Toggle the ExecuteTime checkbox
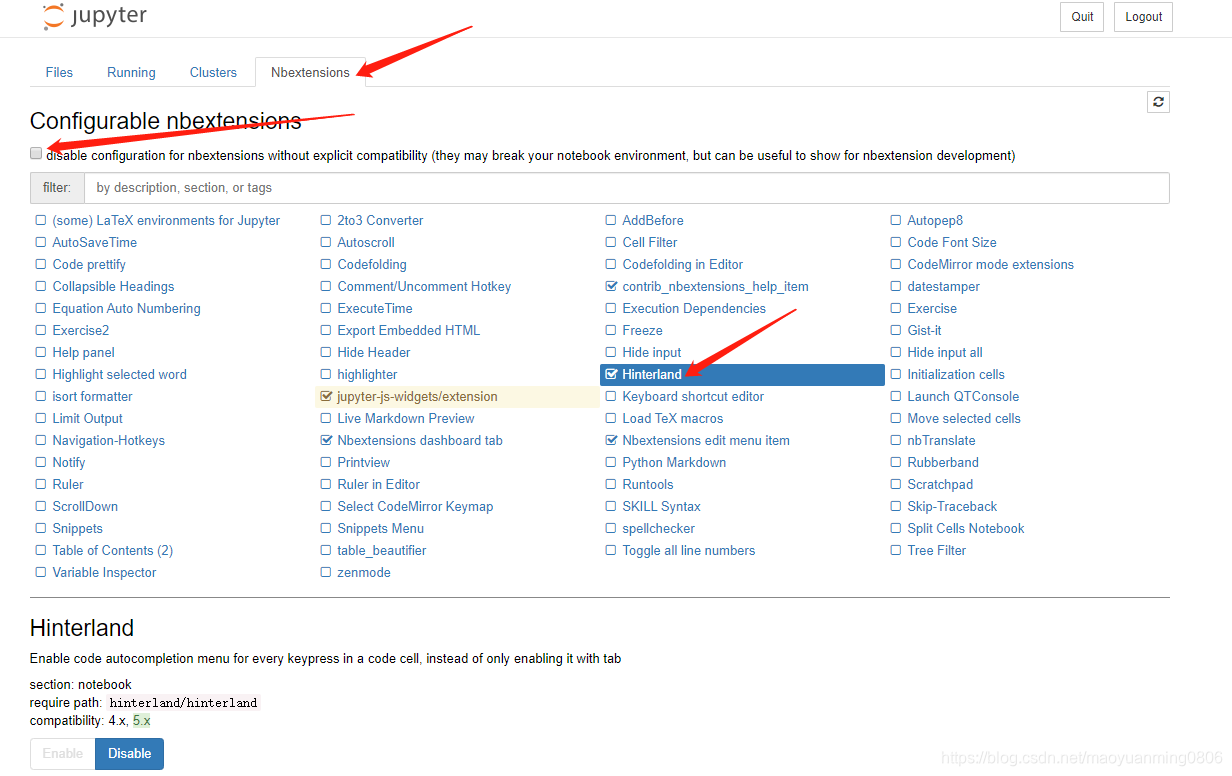The height and width of the screenshot is (776, 1232). (x=326, y=309)
